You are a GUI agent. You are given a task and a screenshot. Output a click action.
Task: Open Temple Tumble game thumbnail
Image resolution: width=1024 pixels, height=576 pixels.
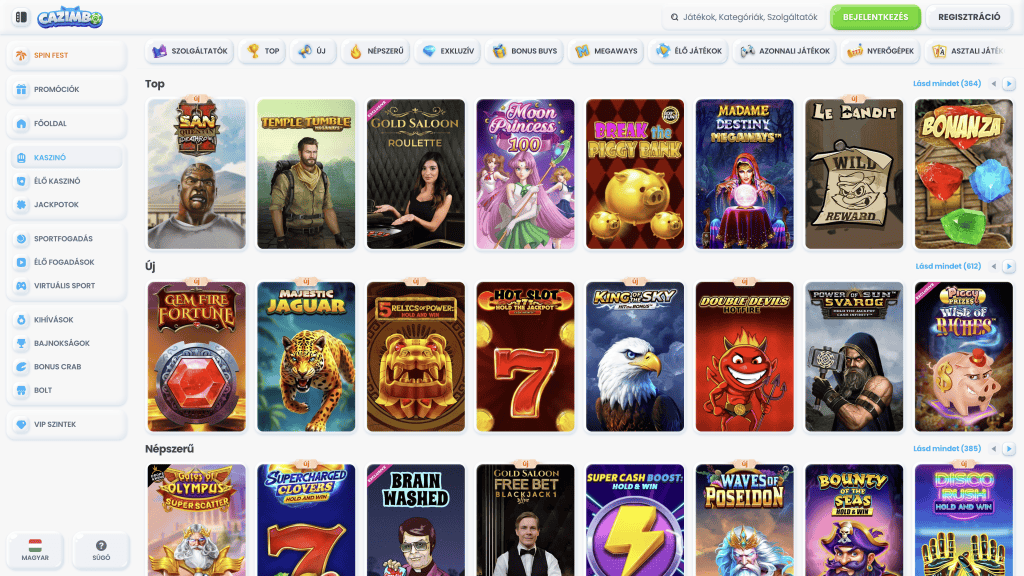point(306,174)
